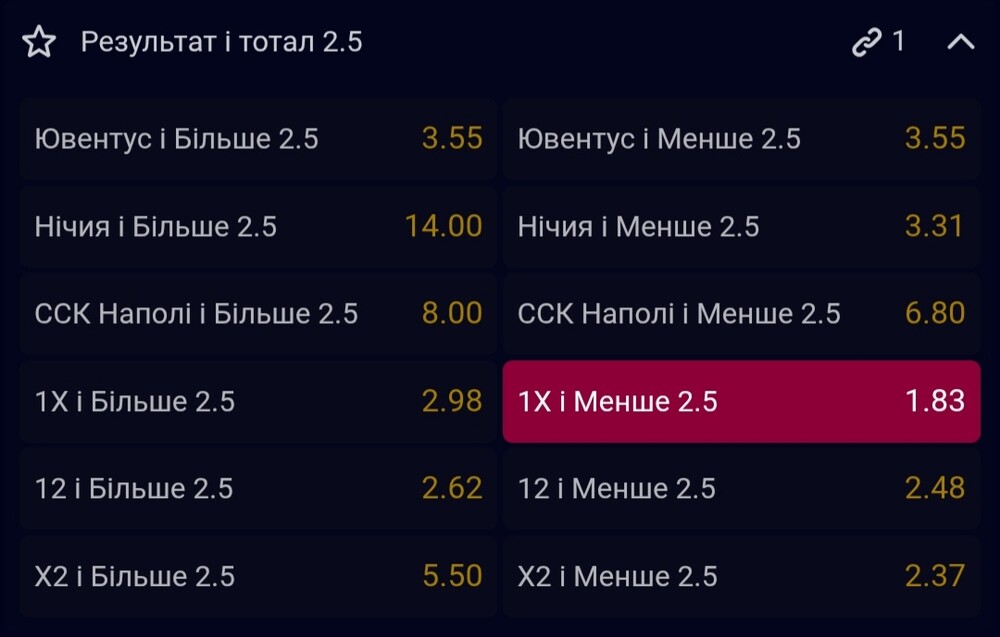The image size is (1000, 637).
Task: Click the link chain icon
Action: tap(865, 42)
